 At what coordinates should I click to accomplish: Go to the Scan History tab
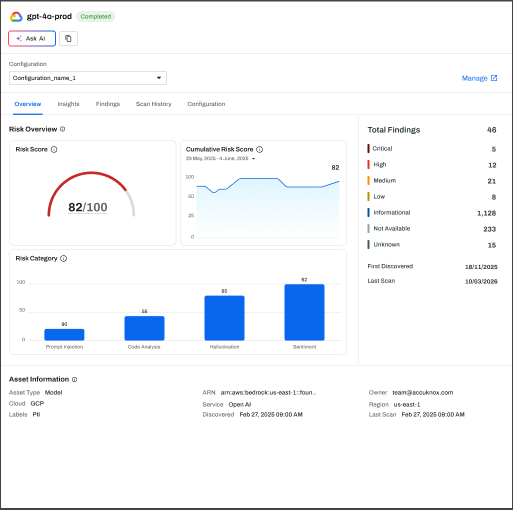point(153,104)
